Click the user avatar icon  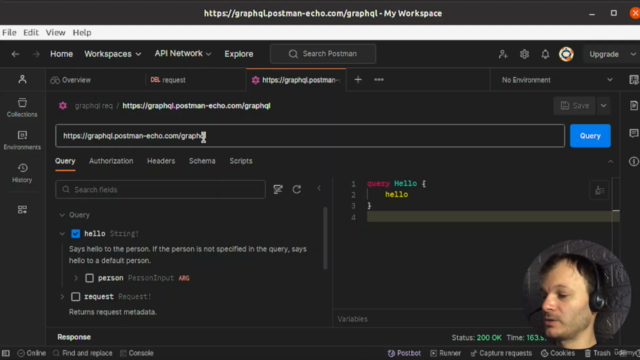coord(566,54)
